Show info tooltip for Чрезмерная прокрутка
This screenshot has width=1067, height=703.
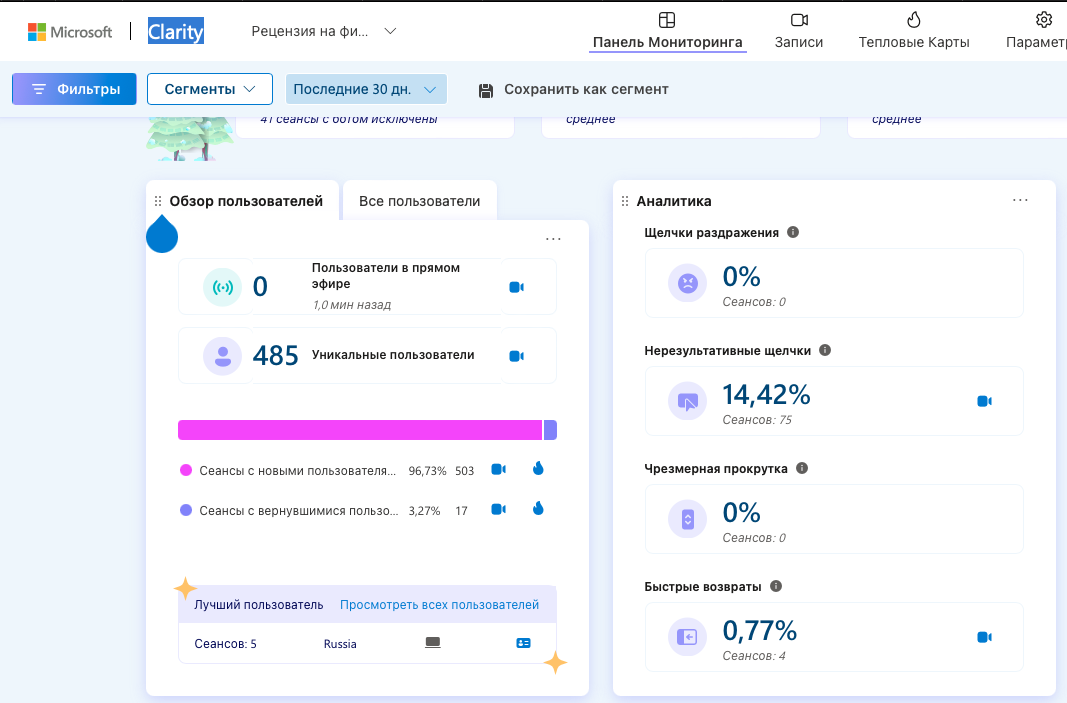coord(802,469)
